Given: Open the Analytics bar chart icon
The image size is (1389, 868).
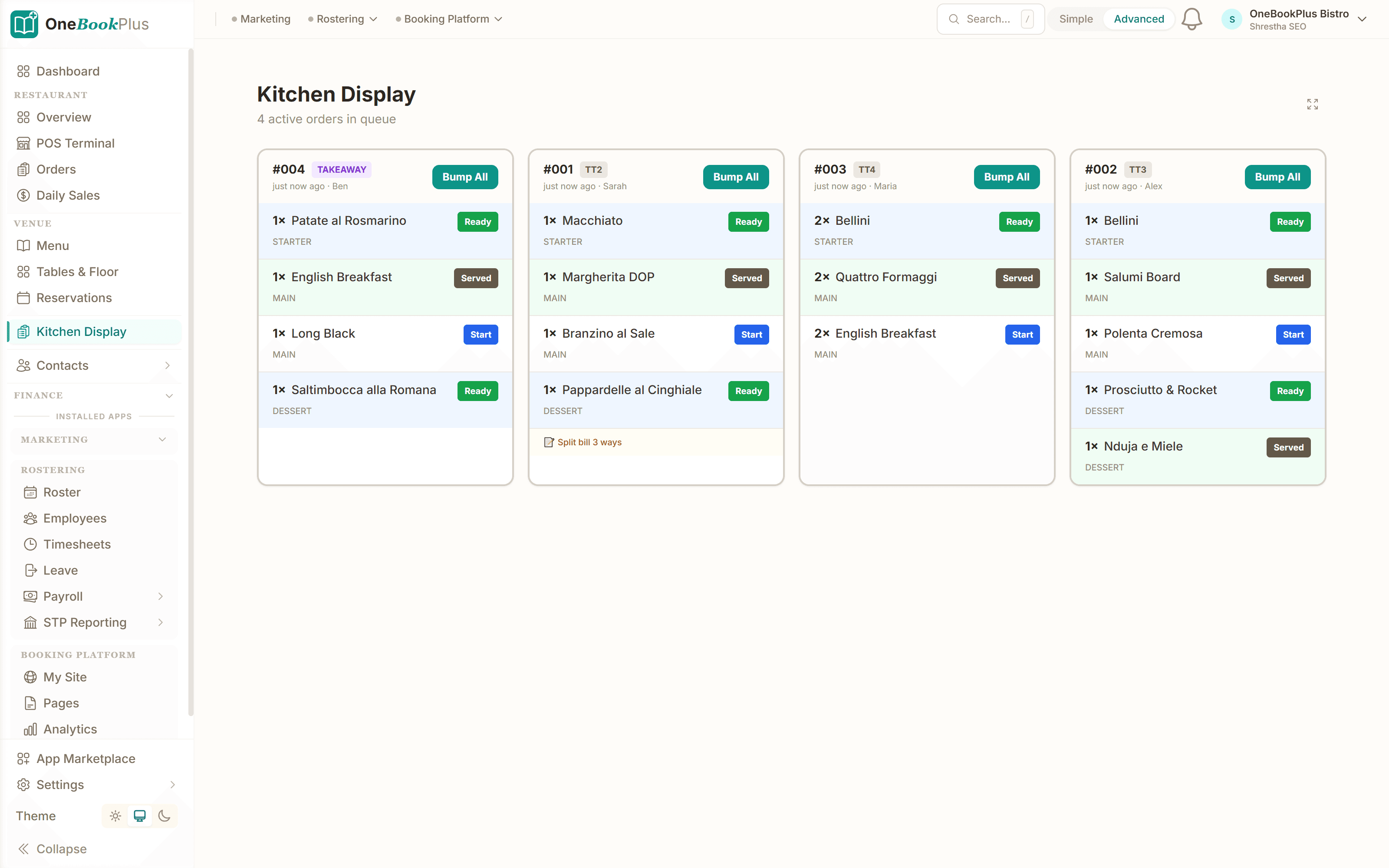Looking at the screenshot, I should pyautogui.click(x=30, y=729).
